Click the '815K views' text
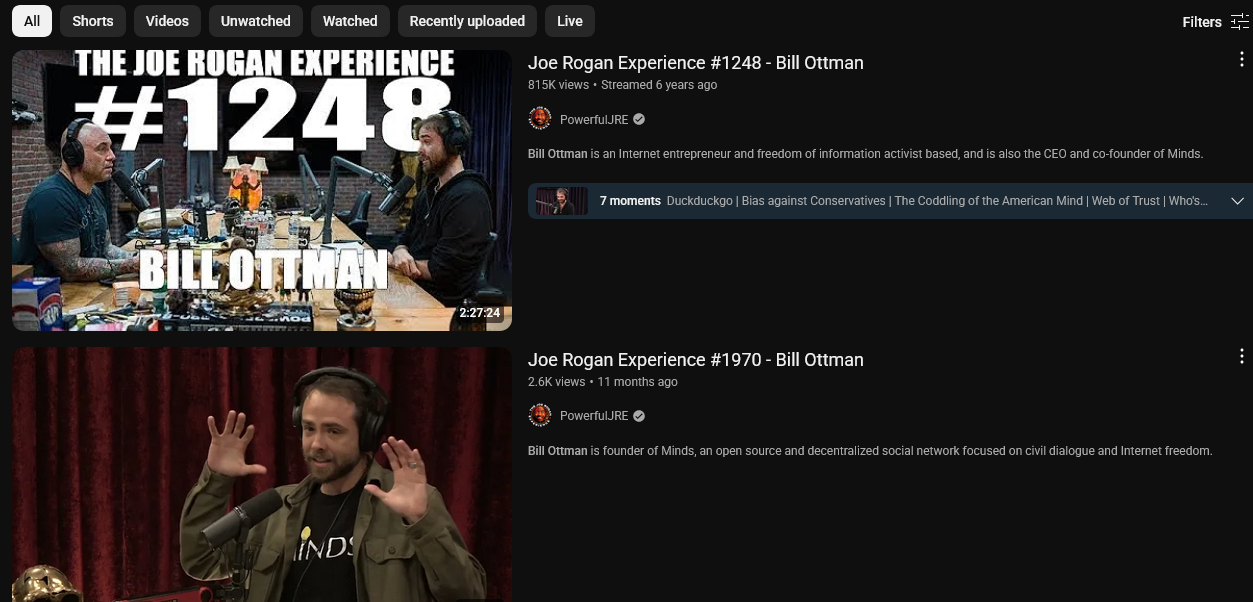This screenshot has height=602, width=1253. tap(558, 85)
